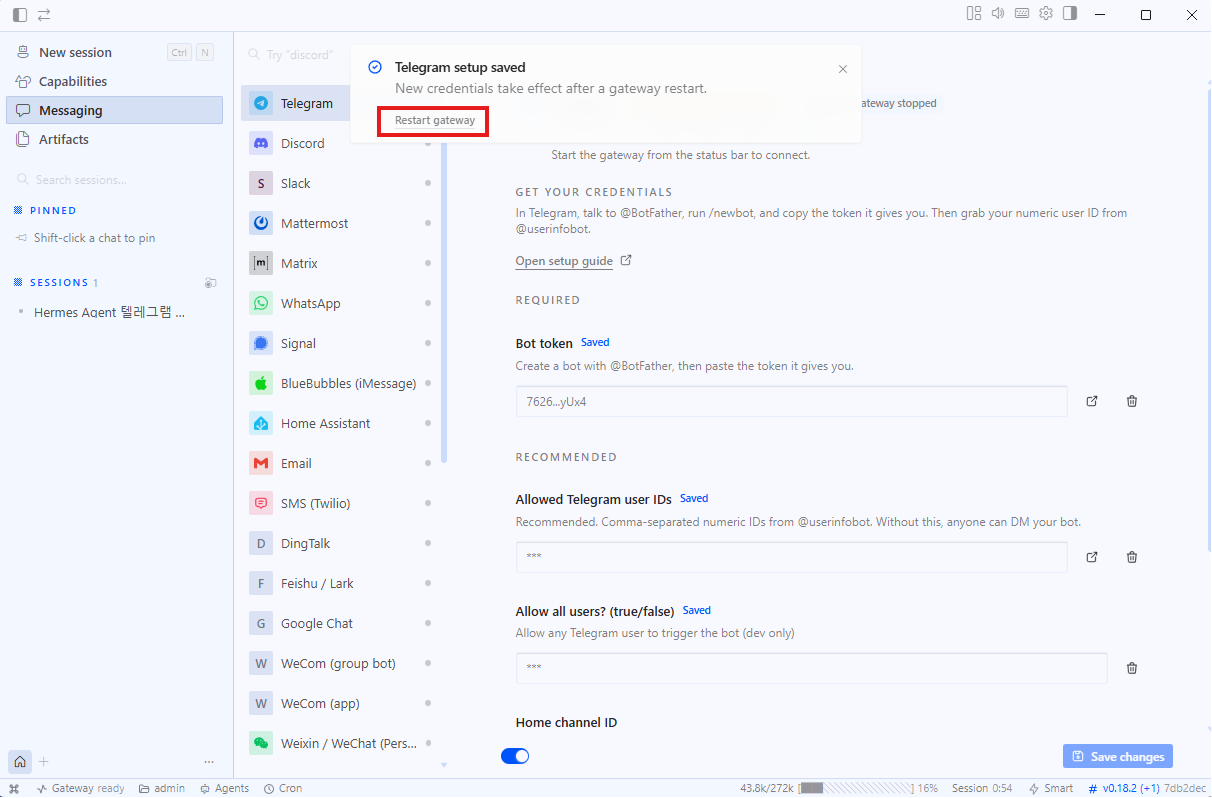The width and height of the screenshot is (1212, 798).
Task: Click version v0.18.2 in status bar
Action: point(1123,788)
